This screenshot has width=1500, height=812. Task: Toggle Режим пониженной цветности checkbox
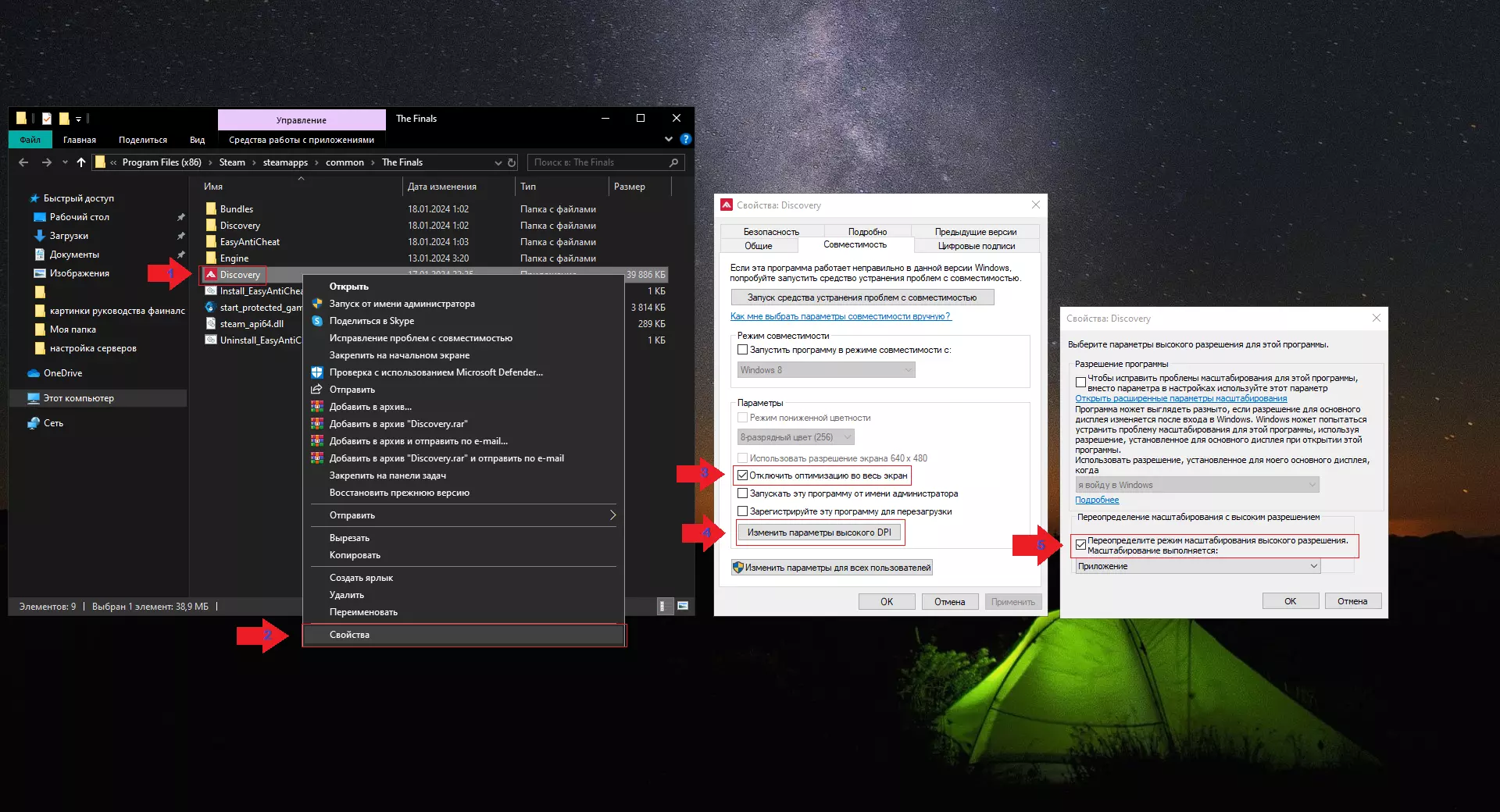click(x=743, y=418)
